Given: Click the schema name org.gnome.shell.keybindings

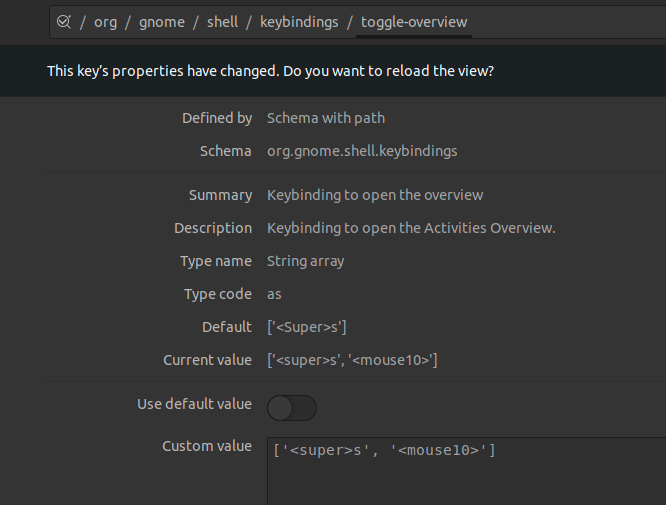Looking at the screenshot, I should pyautogui.click(x=362, y=151).
